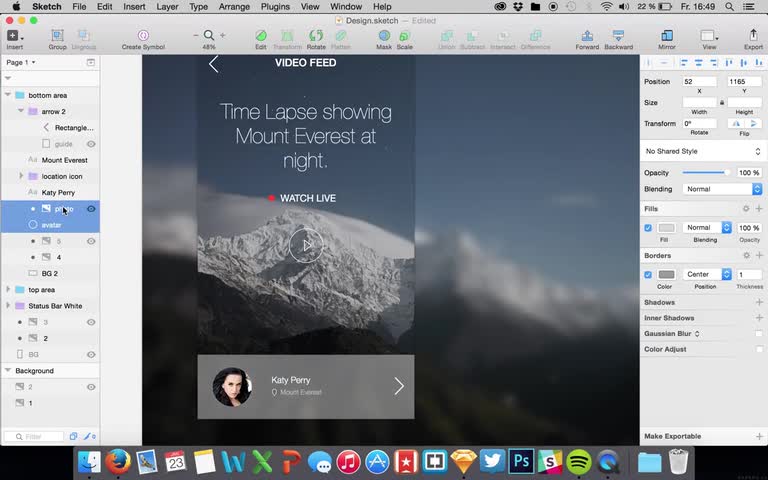Align selected layers to top edge
Screen dimensions: 768x480
pyautogui.click(x=729, y=63)
